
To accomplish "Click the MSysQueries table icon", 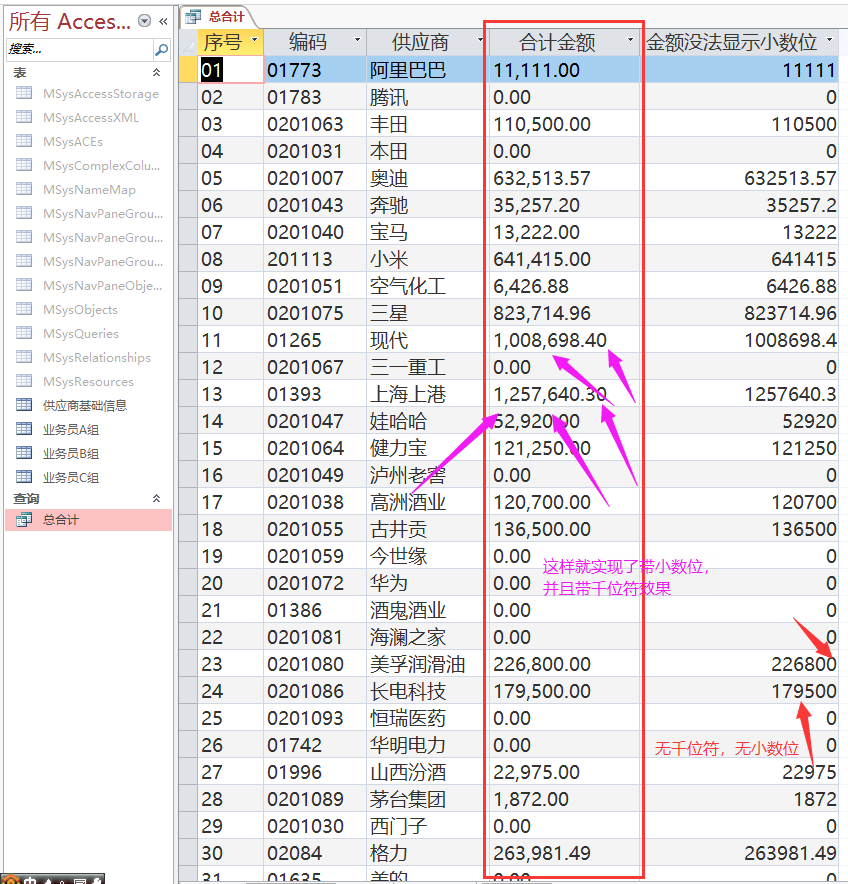I will [x=24, y=333].
